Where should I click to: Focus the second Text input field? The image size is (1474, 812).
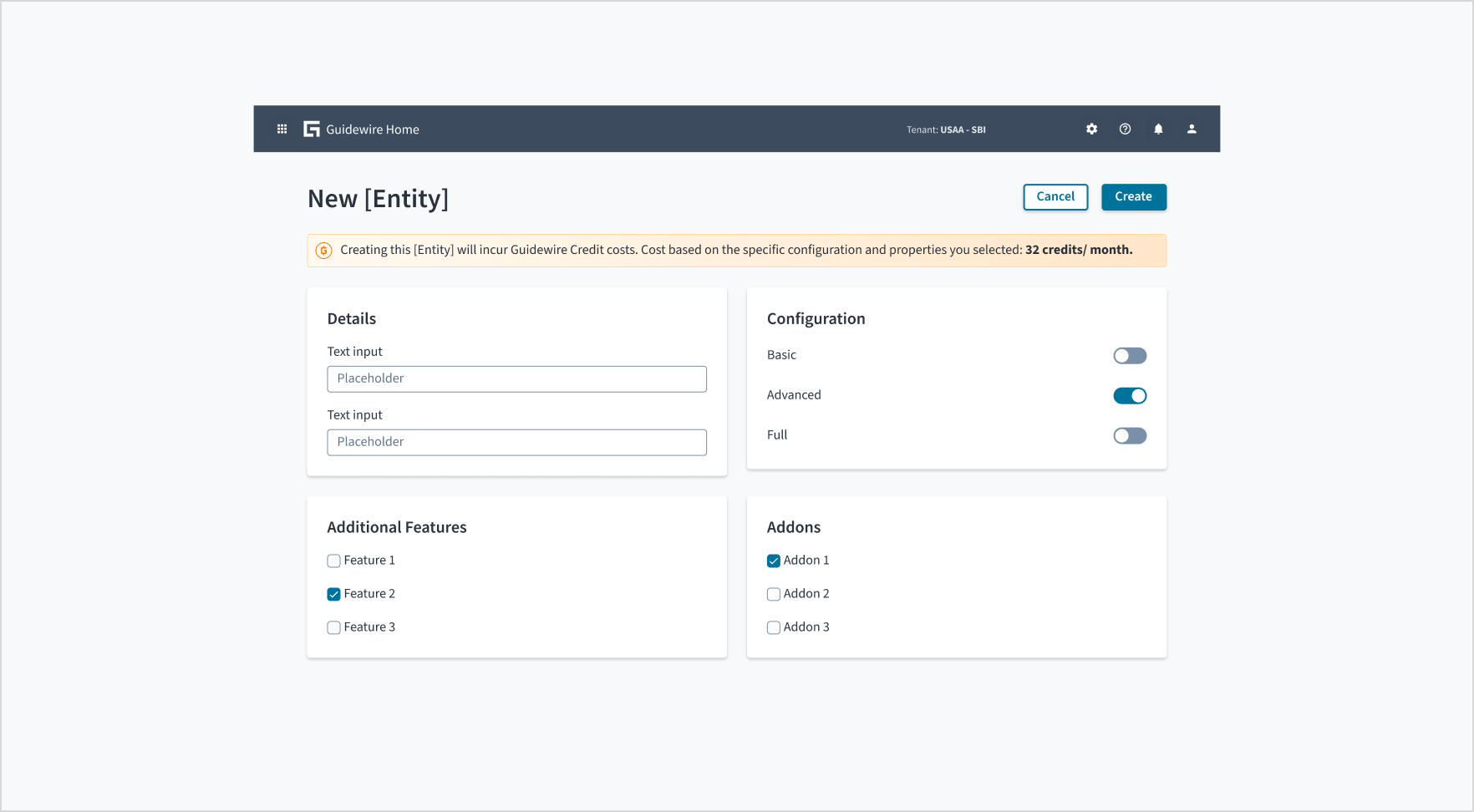tap(516, 443)
